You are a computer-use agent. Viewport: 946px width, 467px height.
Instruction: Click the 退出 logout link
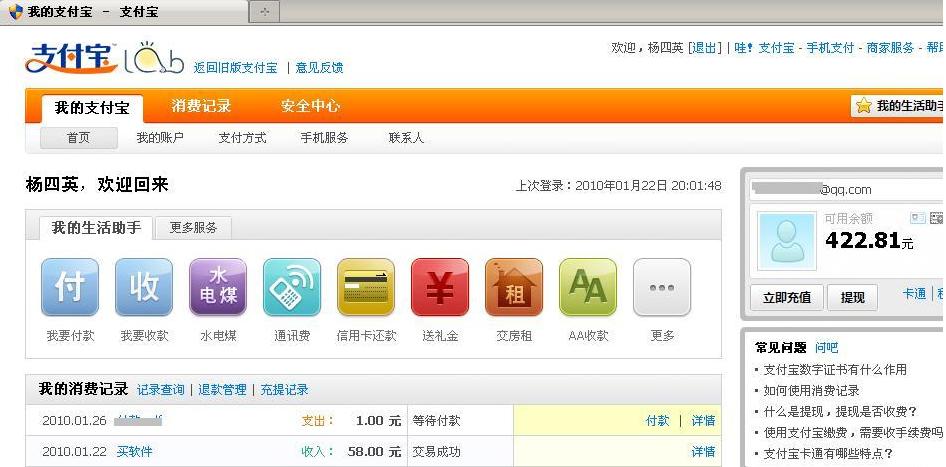point(704,48)
